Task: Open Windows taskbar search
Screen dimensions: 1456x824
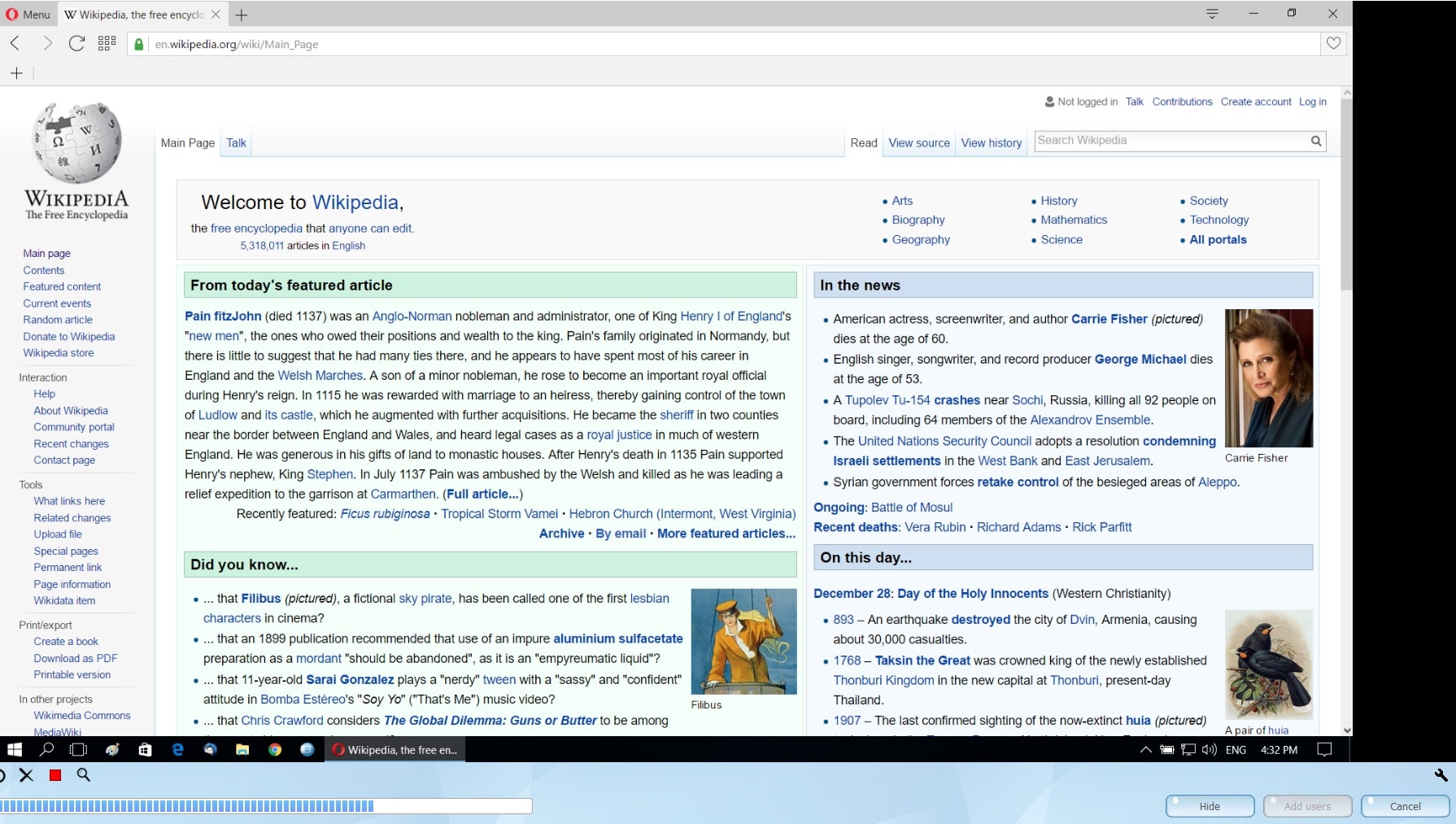Action: tap(47, 750)
